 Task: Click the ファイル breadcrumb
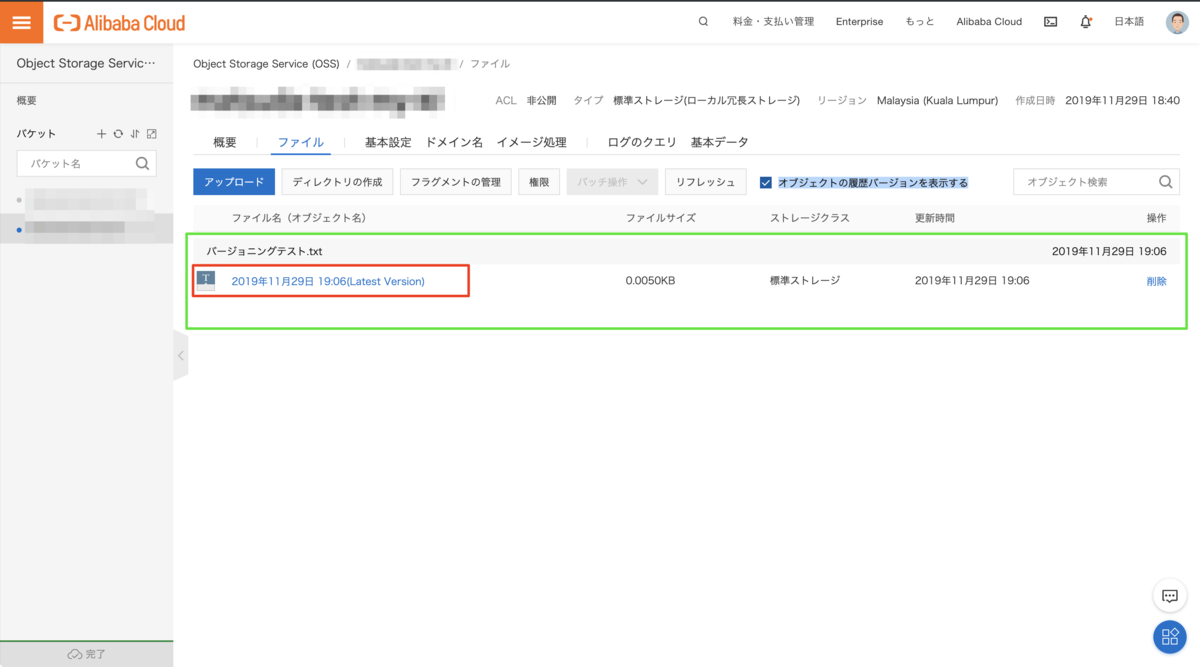[x=490, y=64]
